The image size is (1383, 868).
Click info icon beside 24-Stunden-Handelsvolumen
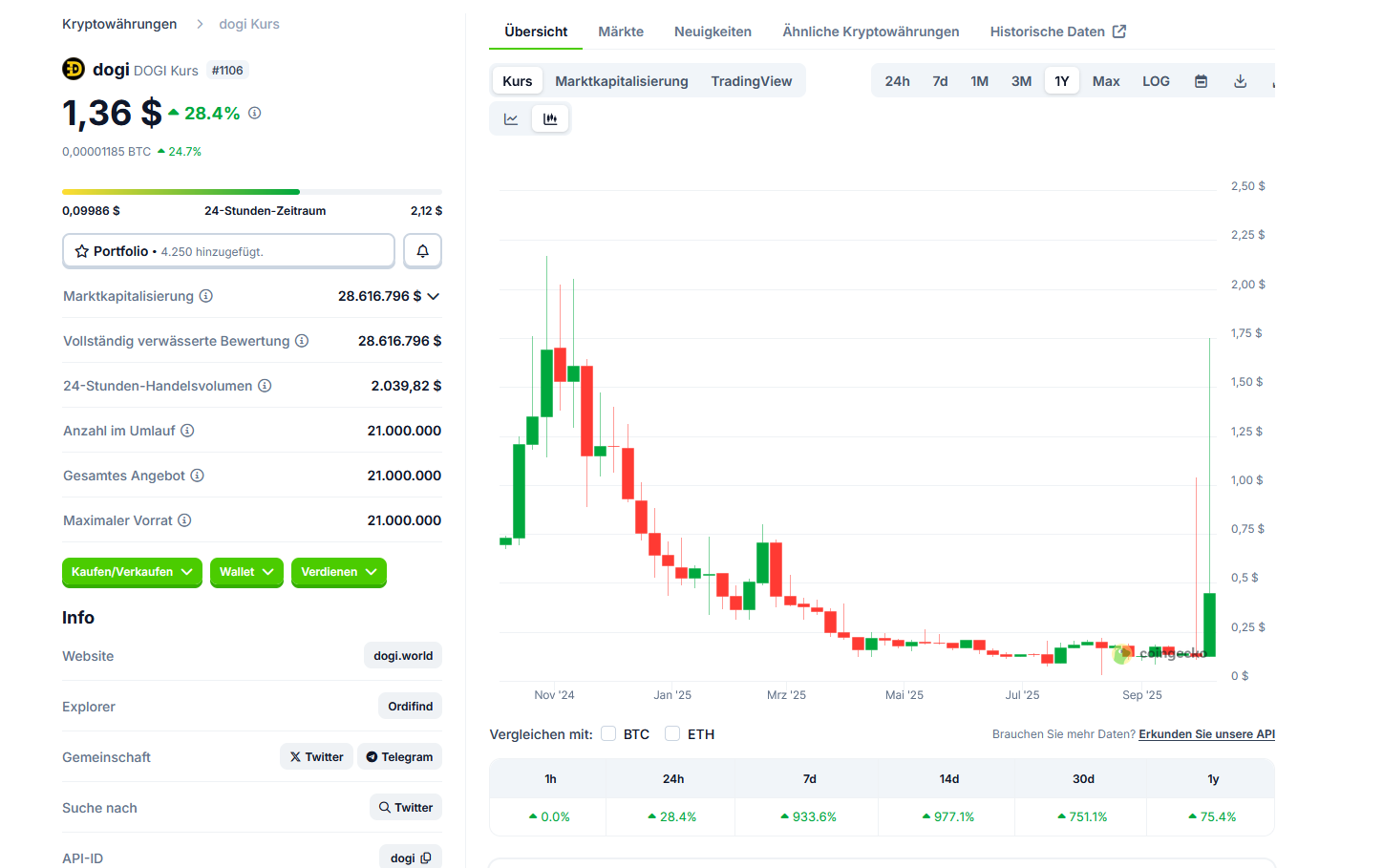click(265, 386)
